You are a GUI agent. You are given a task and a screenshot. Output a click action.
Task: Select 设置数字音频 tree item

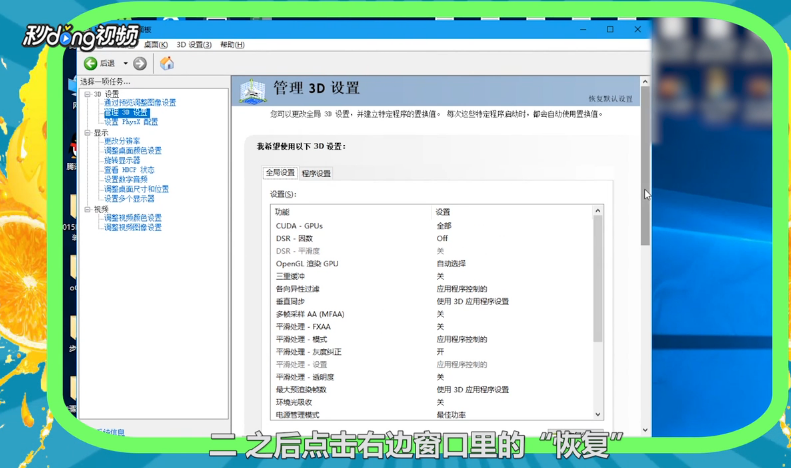pos(126,180)
